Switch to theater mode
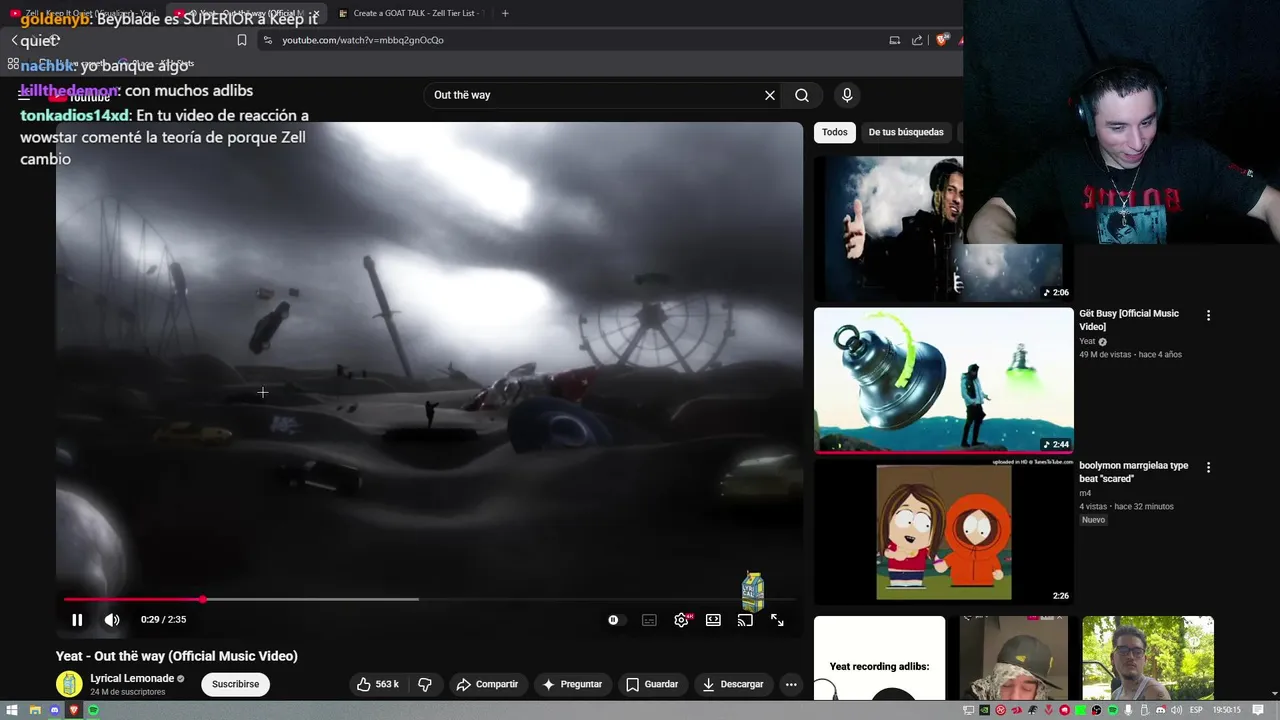Screen dimensions: 1280x720 tap(713, 620)
